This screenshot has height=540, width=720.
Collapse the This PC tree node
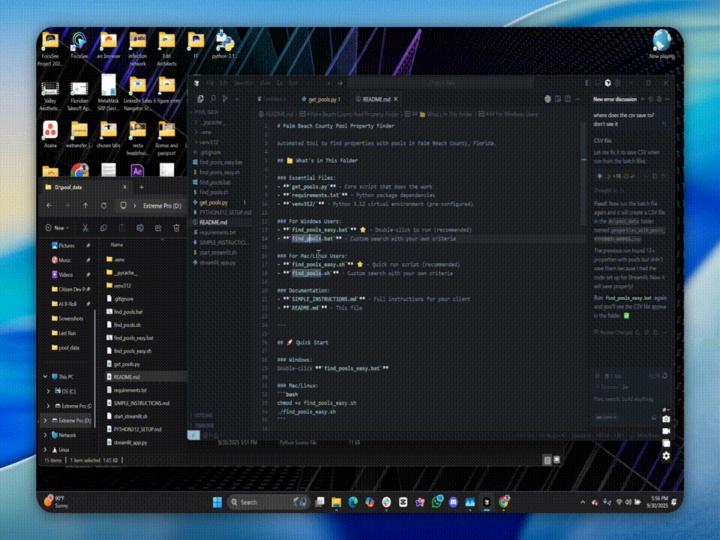45,377
